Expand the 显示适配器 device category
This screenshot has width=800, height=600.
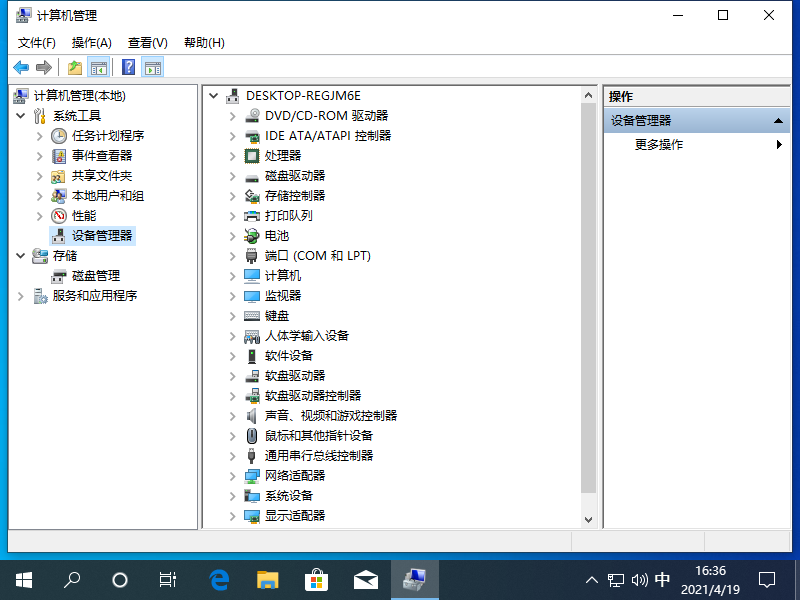click(x=232, y=516)
